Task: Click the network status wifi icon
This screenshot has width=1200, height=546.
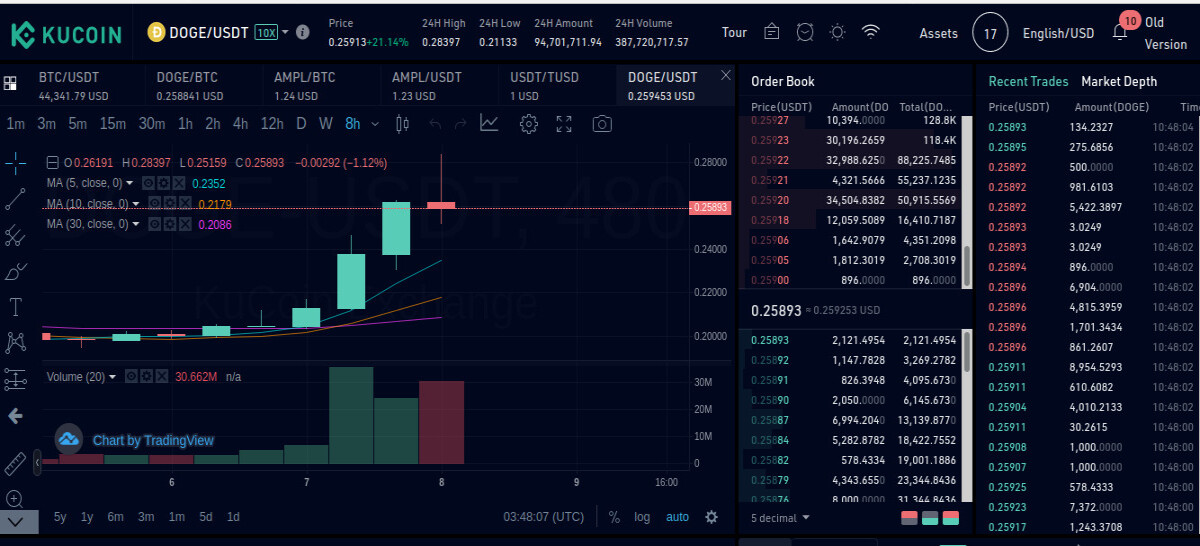Action: tap(870, 33)
